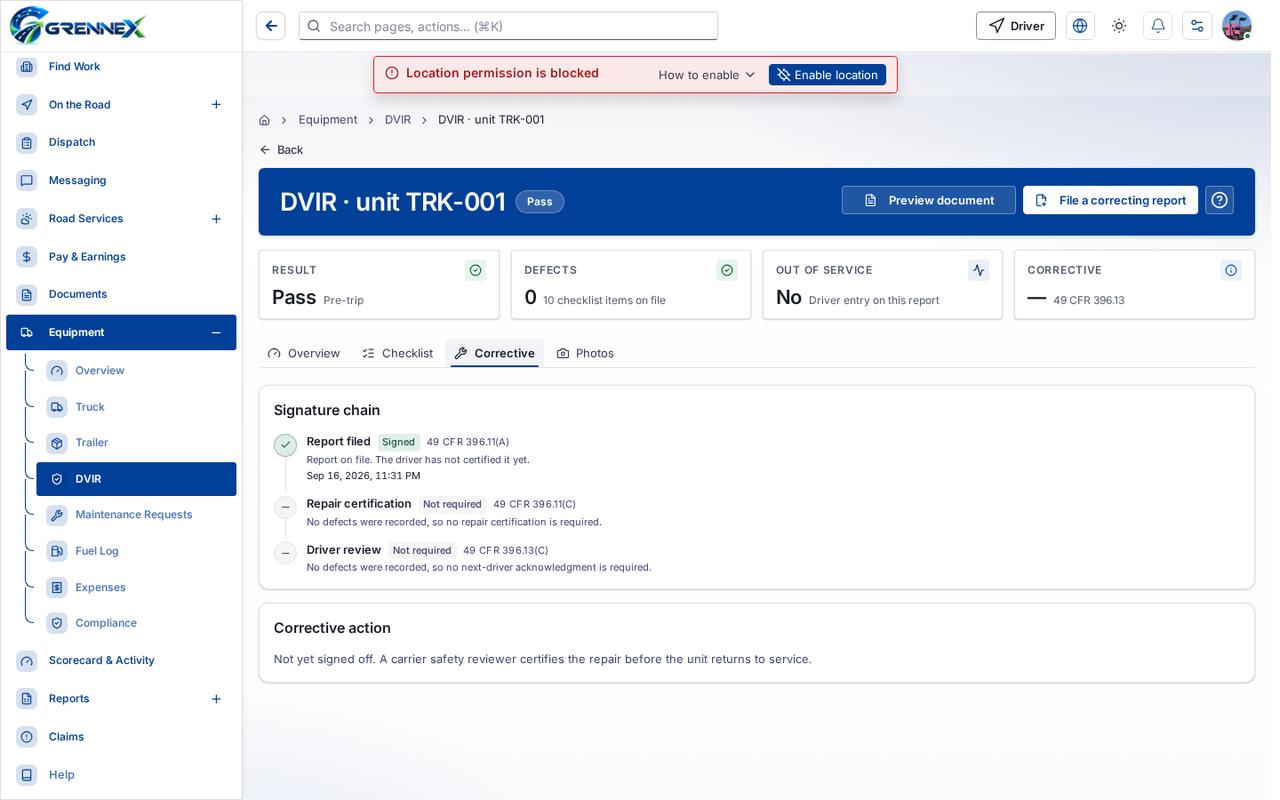Open Documents in sidebar
This screenshot has width=1280, height=800.
[x=121, y=295]
